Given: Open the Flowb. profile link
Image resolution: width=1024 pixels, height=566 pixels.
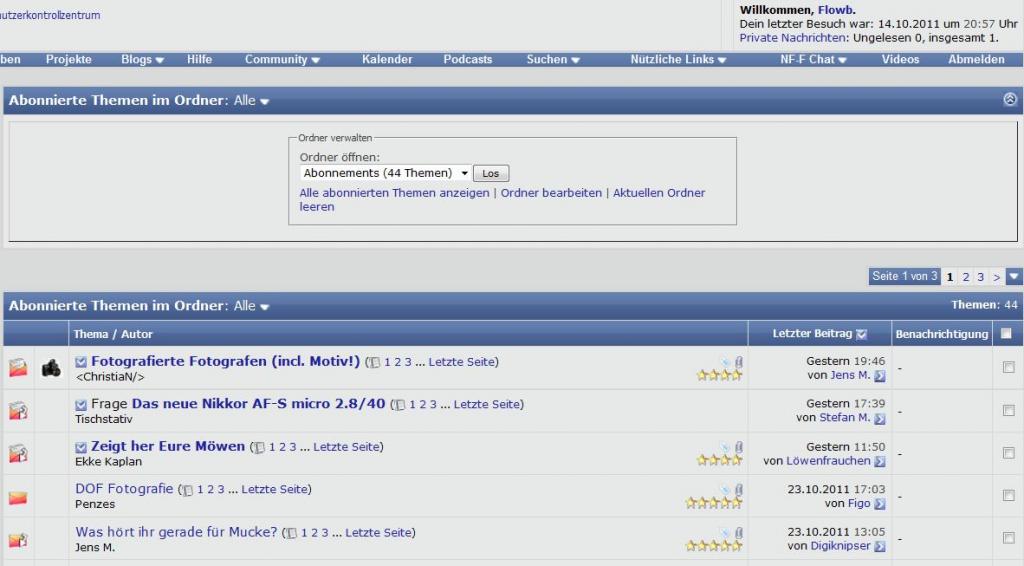Looking at the screenshot, I should (x=837, y=10).
